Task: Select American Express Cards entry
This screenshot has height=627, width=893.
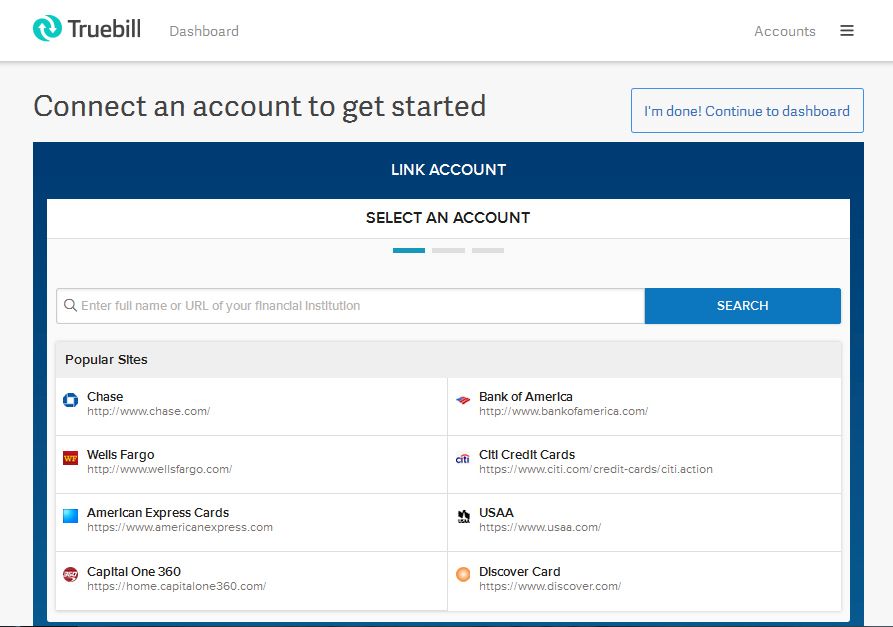Action: tap(158, 513)
